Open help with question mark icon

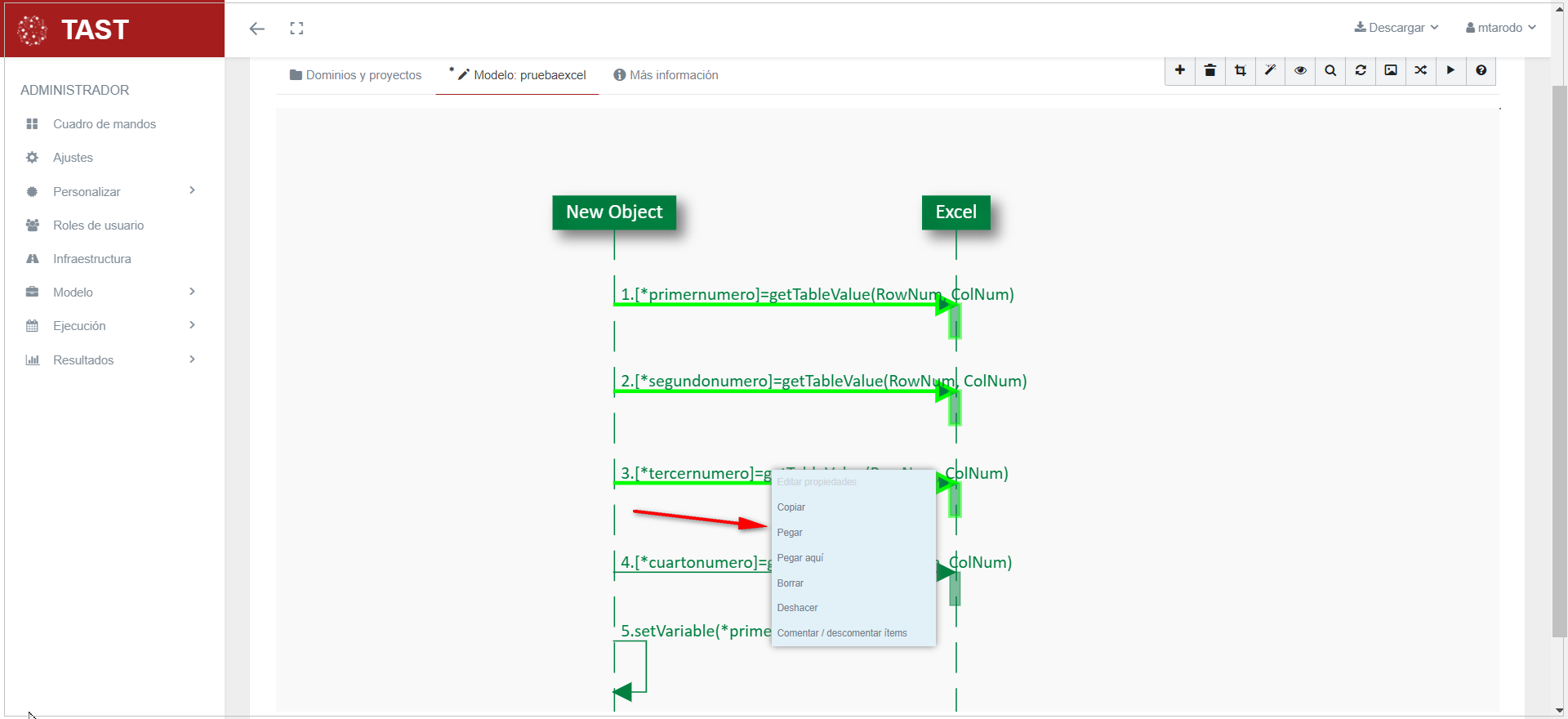click(1481, 70)
